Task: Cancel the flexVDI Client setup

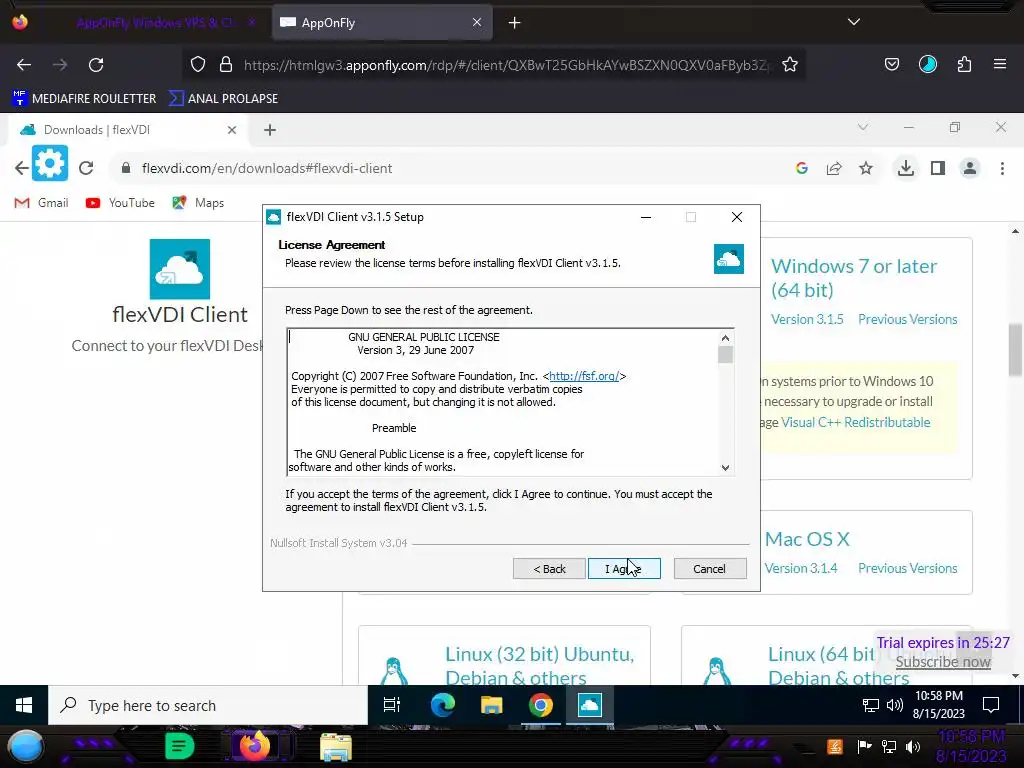Action: point(709,569)
